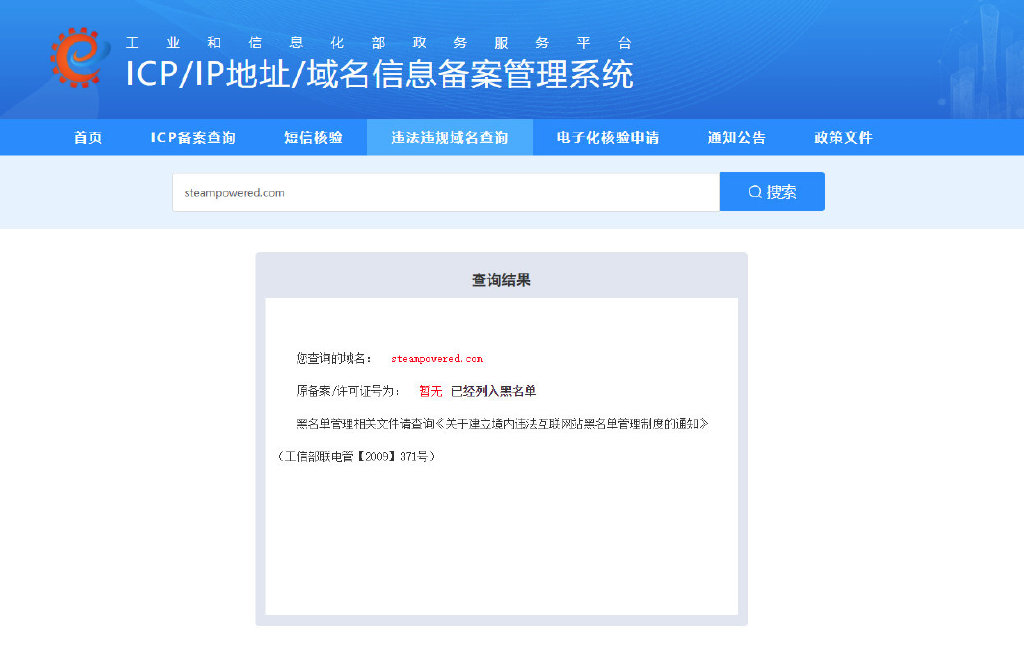
Task: Click the 原备案/许可证号为 label
Action: (348, 391)
